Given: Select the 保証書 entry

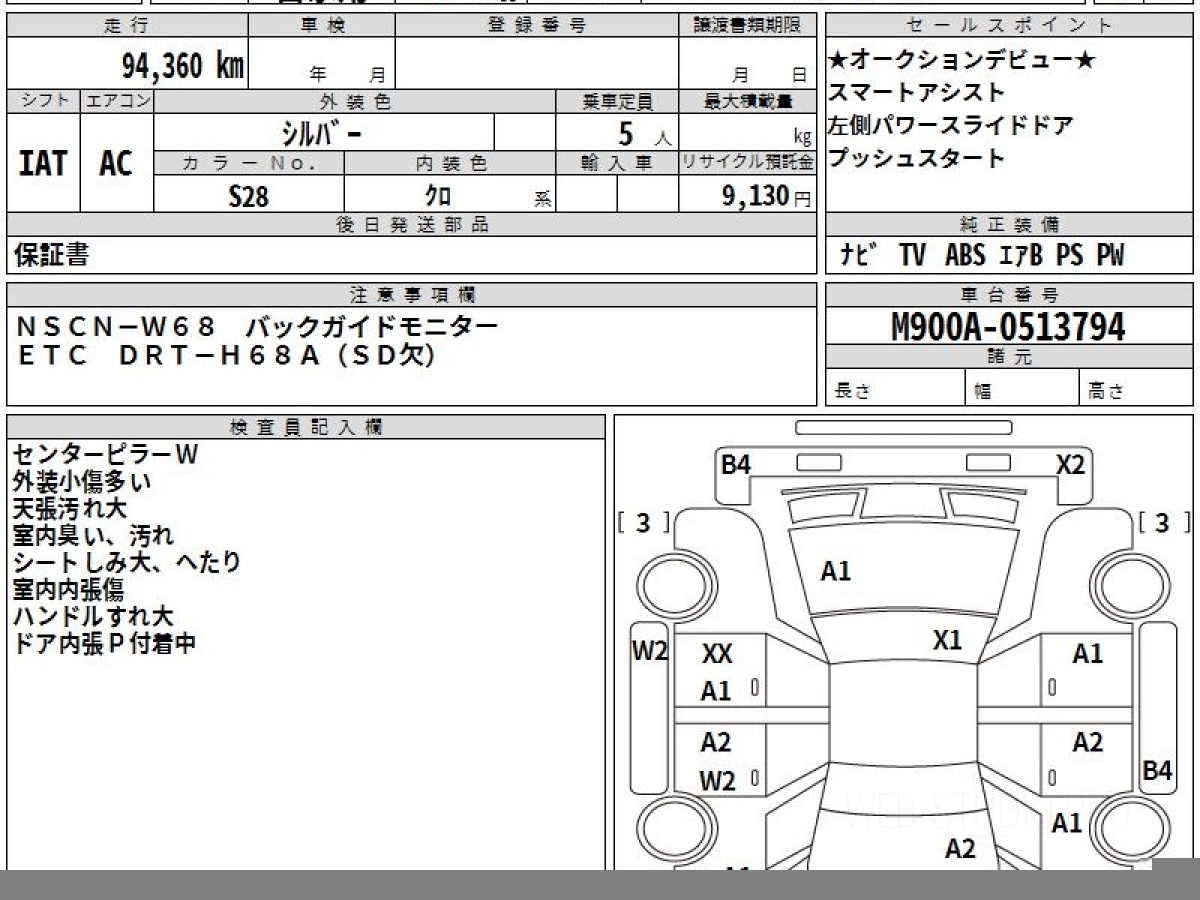Looking at the screenshot, I should point(51,255).
